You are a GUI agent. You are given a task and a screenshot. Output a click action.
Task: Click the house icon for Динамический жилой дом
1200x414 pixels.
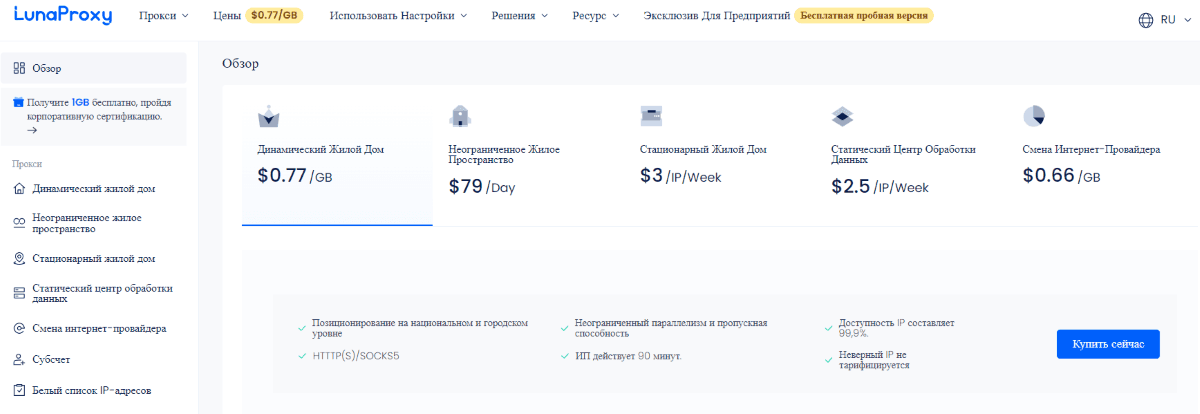[x=19, y=189]
